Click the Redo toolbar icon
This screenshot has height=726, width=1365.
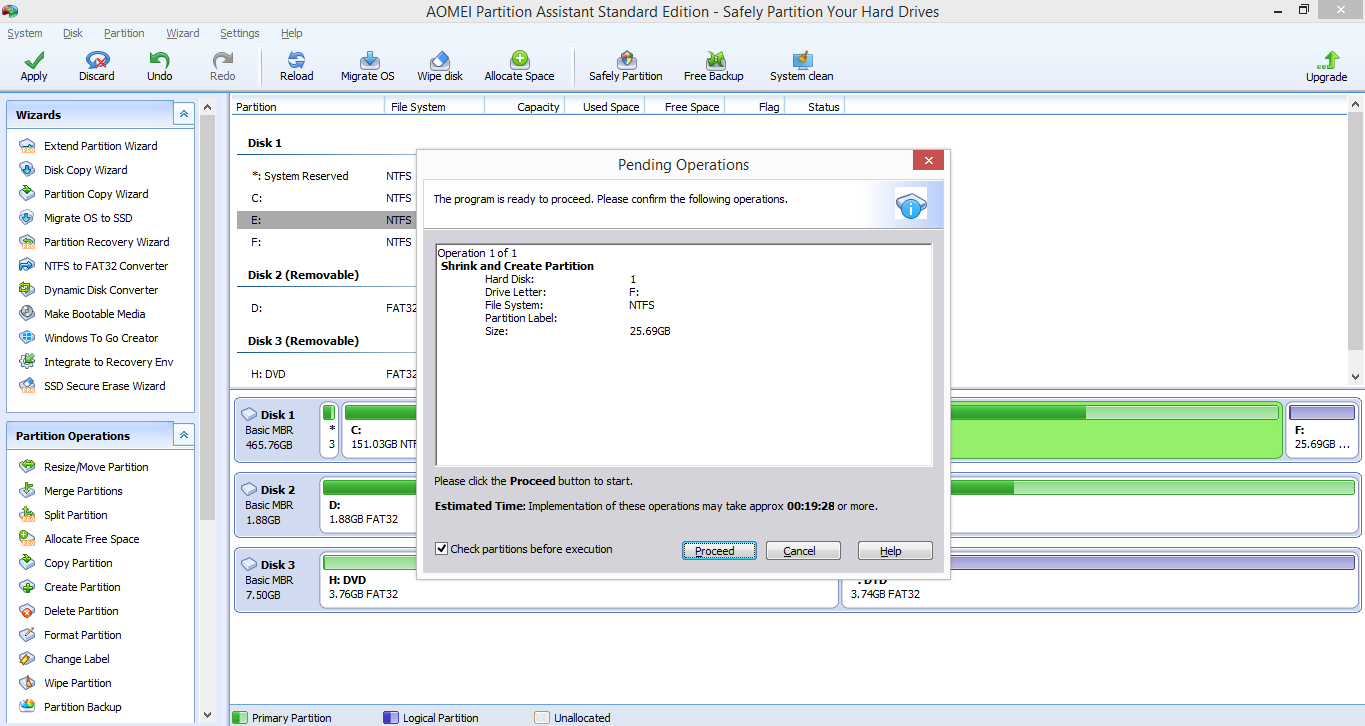point(223,67)
